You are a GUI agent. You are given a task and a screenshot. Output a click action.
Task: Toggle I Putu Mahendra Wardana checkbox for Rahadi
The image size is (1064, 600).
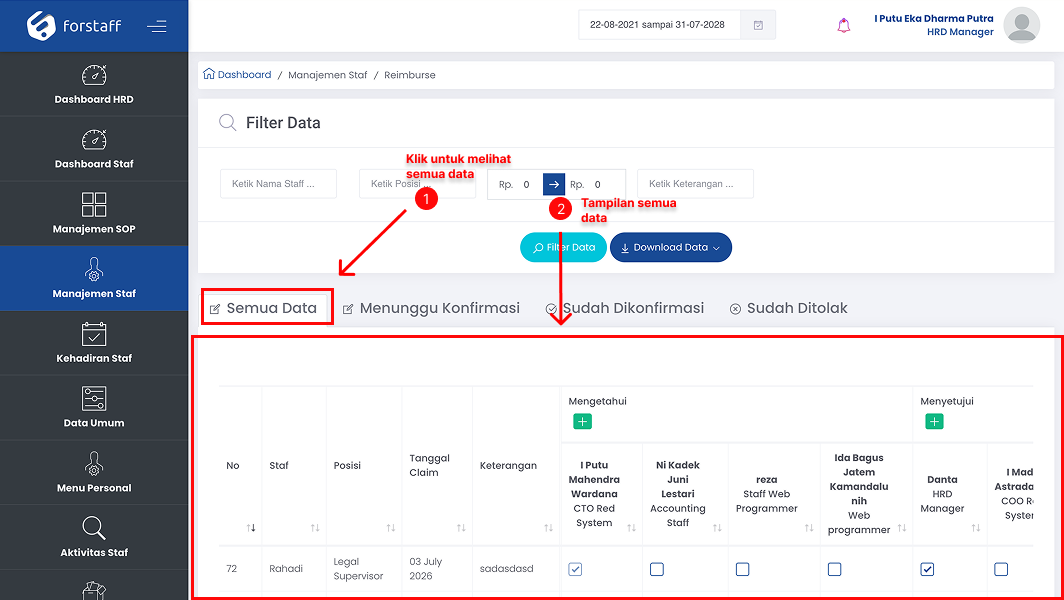(575, 569)
